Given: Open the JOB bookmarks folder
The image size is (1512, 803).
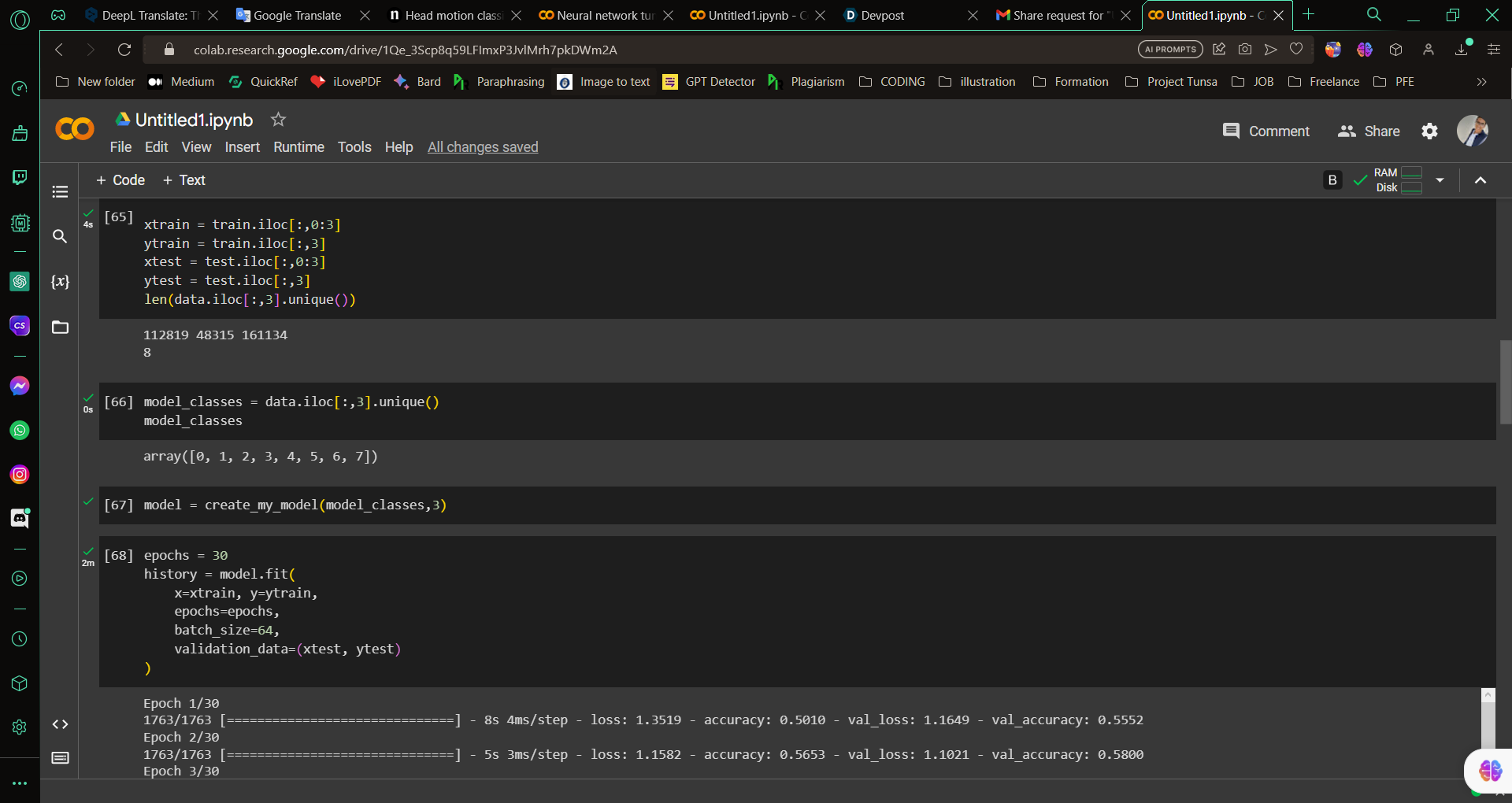Looking at the screenshot, I should [1252, 82].
